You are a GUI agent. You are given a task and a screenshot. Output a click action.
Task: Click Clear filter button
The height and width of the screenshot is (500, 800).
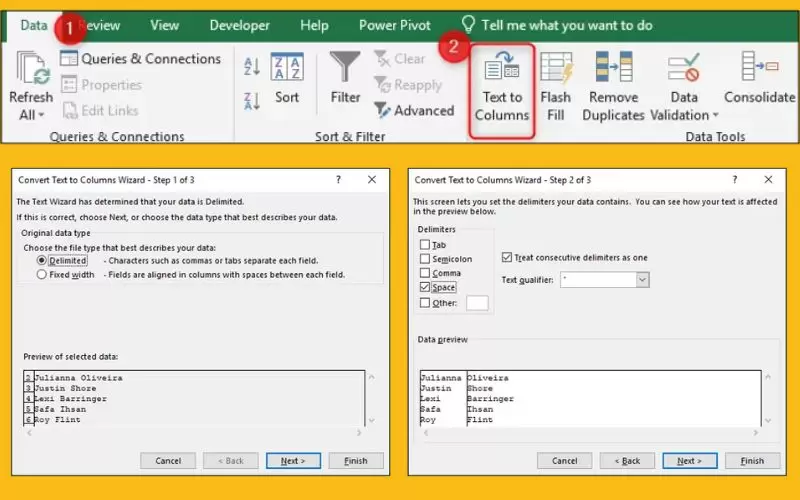point(399,59)
